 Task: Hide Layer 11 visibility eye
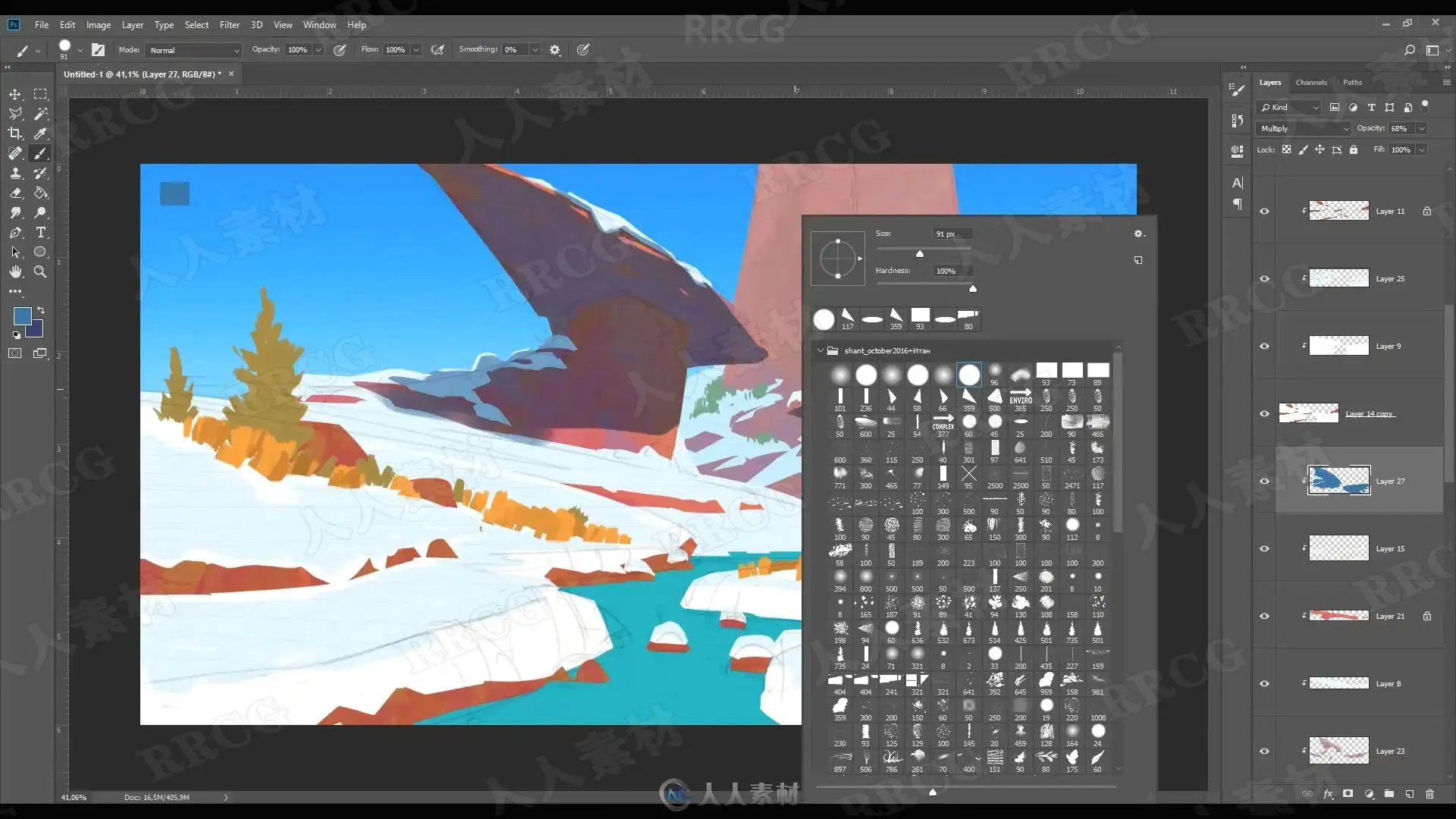(1264, 212)
